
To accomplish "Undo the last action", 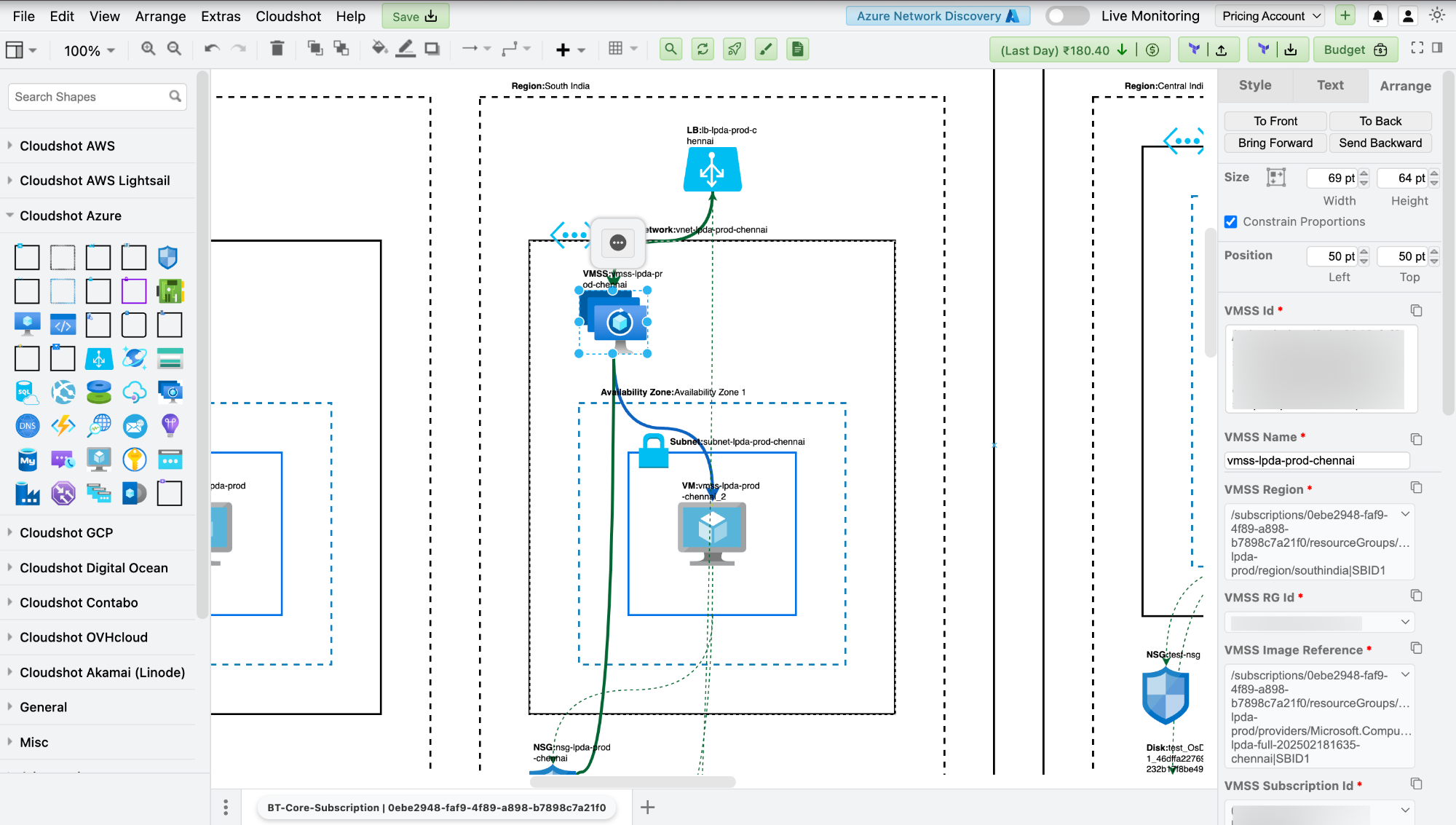I will 212,49.
